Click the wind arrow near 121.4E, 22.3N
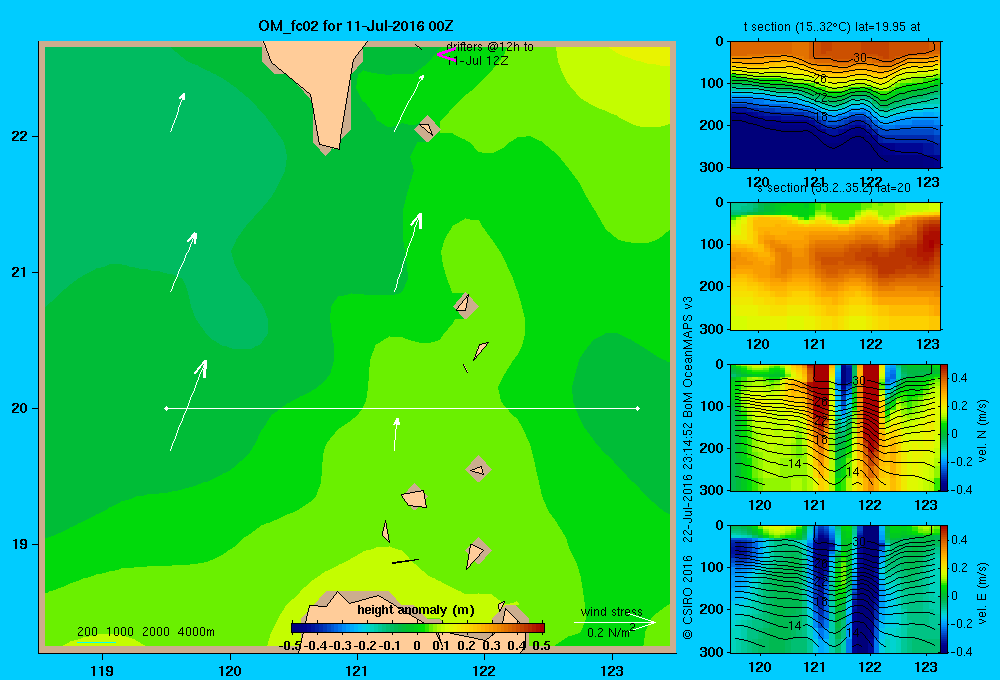This screenshot has height=680, width=1000. (x=409, y=103)
